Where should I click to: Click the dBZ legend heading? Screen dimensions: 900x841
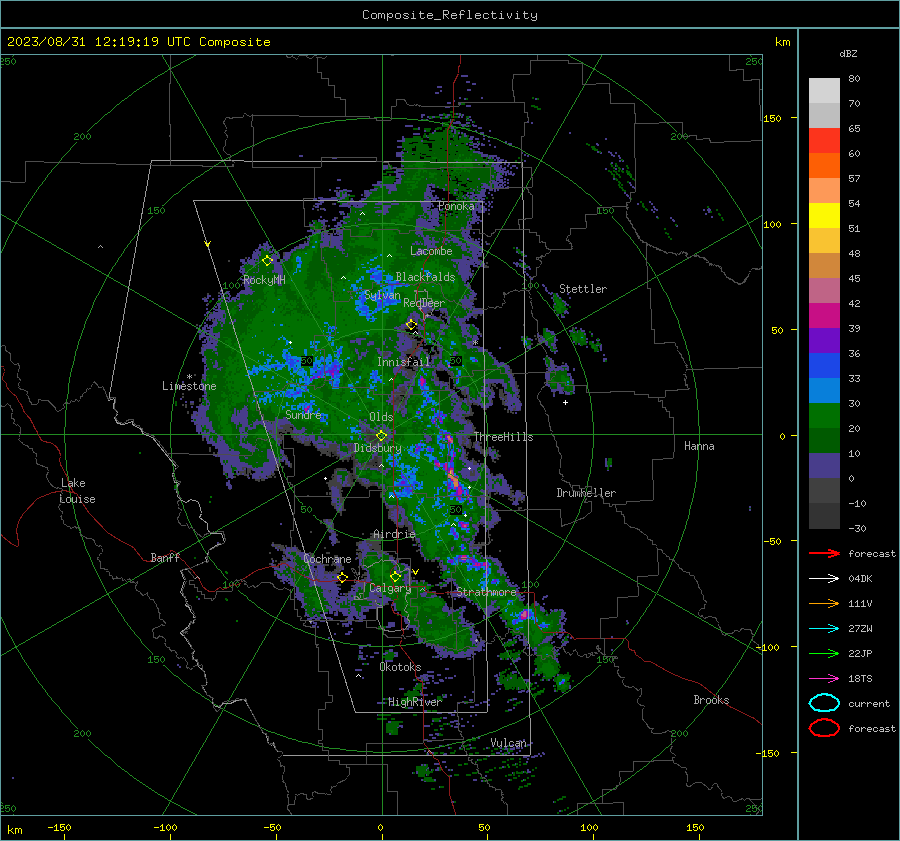tap(848, 53)
